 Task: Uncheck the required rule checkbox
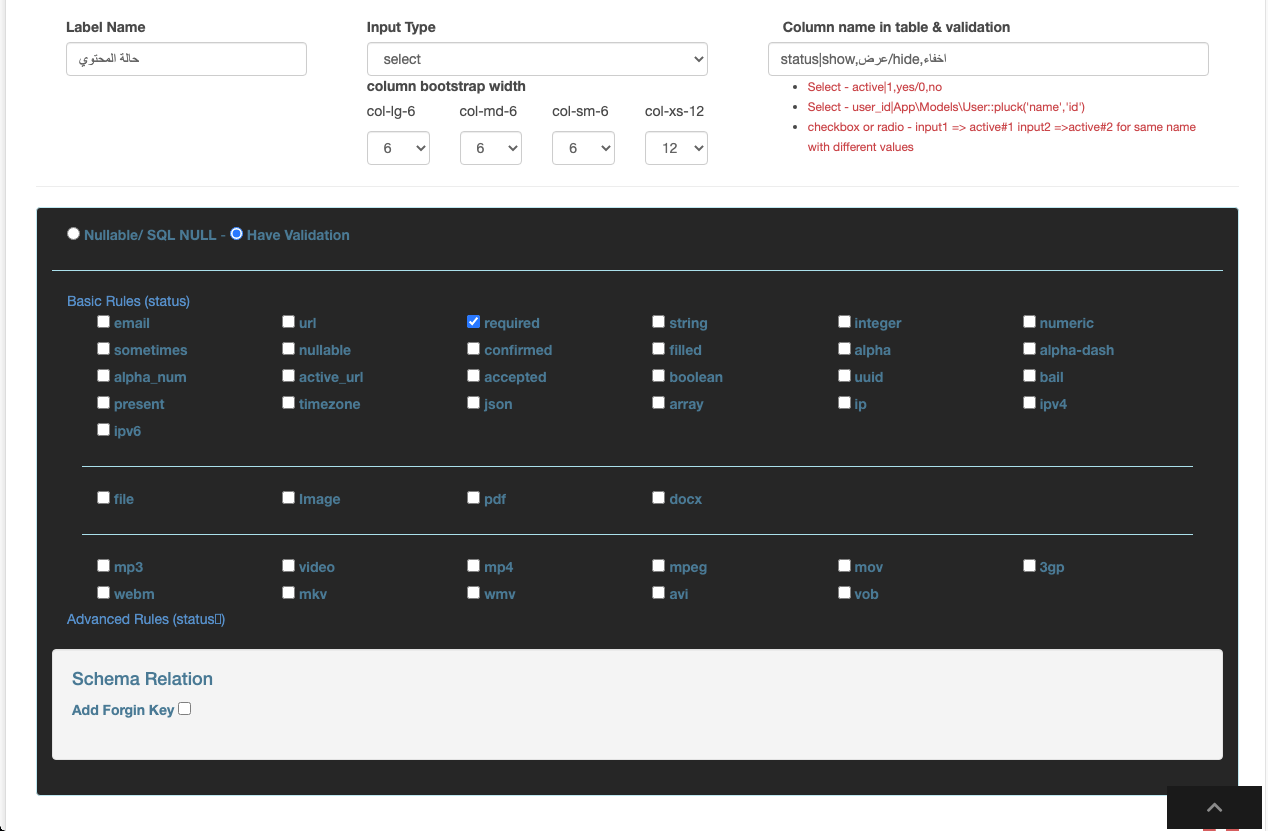pos(474,322)
